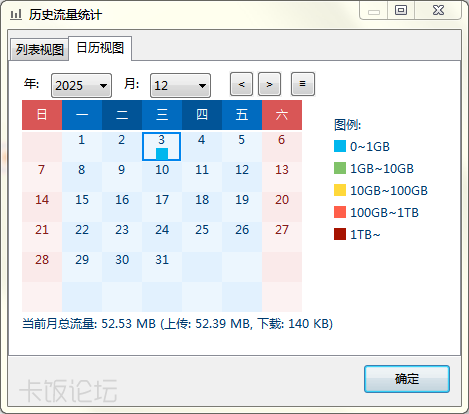Click the traffic chart icon in title bar
This screenshot has width=469, height=414.
[x=16, y=15]
